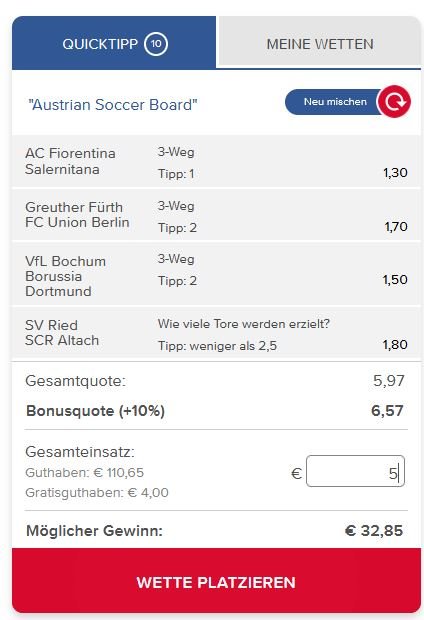Click the 1,50 odds for Dortmund tip
Viewport: 424px width, 620px height.
(x=395, y=280)
